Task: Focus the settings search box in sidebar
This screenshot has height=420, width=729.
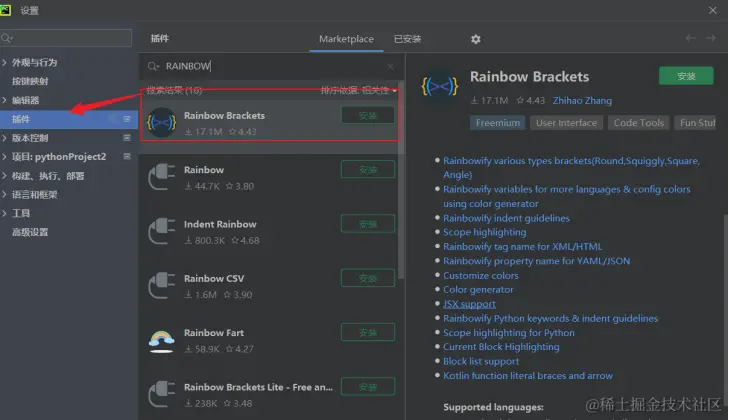Action: (66, 38)
